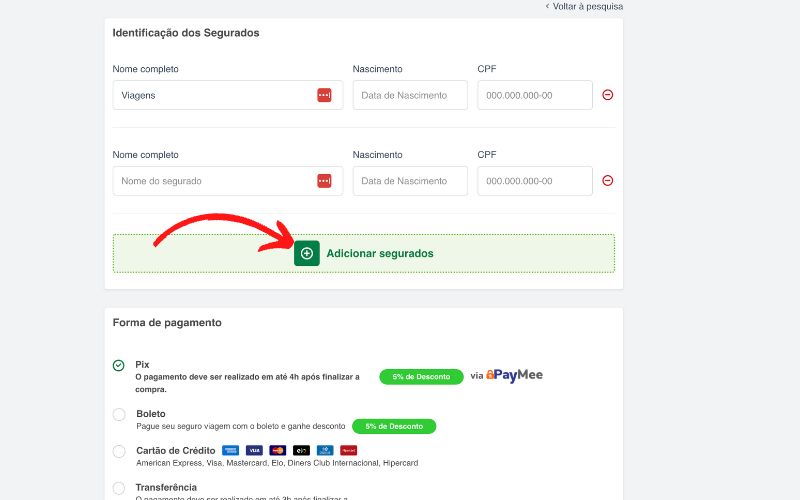Screen dimensions: 800x500
Task: Click the Hipercard logo
Action: [x=348, y=451]
